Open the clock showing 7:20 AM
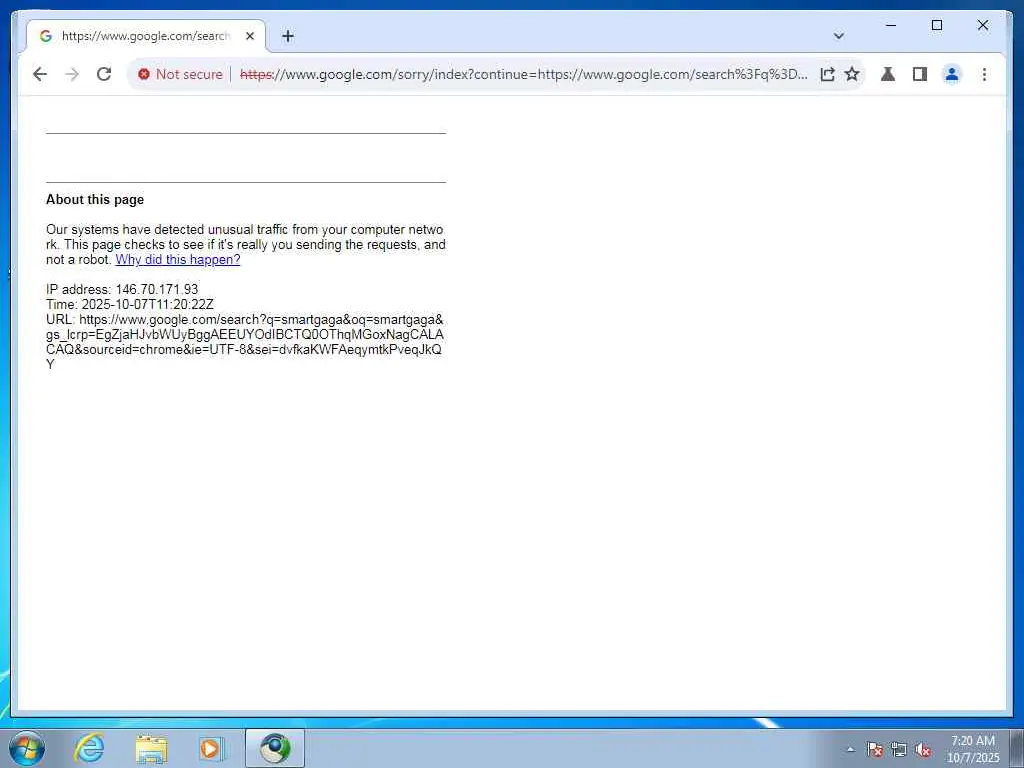 coord(972,749)
